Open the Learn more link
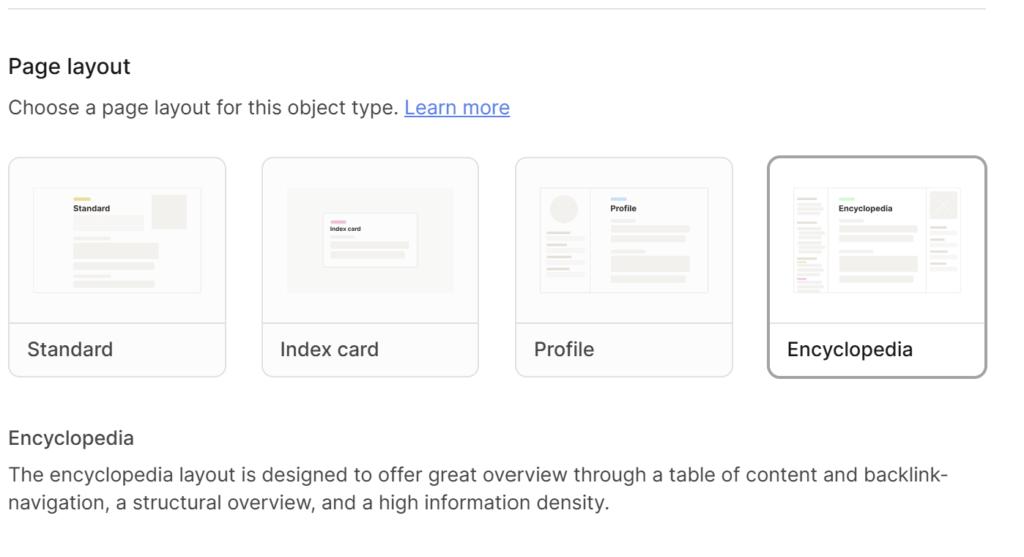The height and width of the screenshot is (557, 1024). pyautogui.click(x=457, y=108)
